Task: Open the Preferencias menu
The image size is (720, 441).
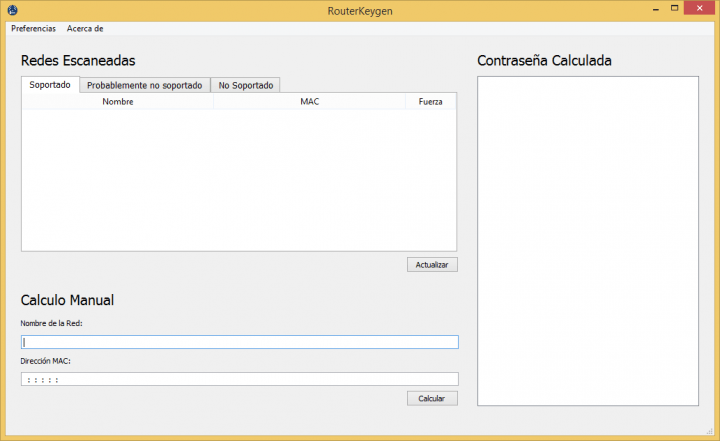Action: click(x=34, y=28)
